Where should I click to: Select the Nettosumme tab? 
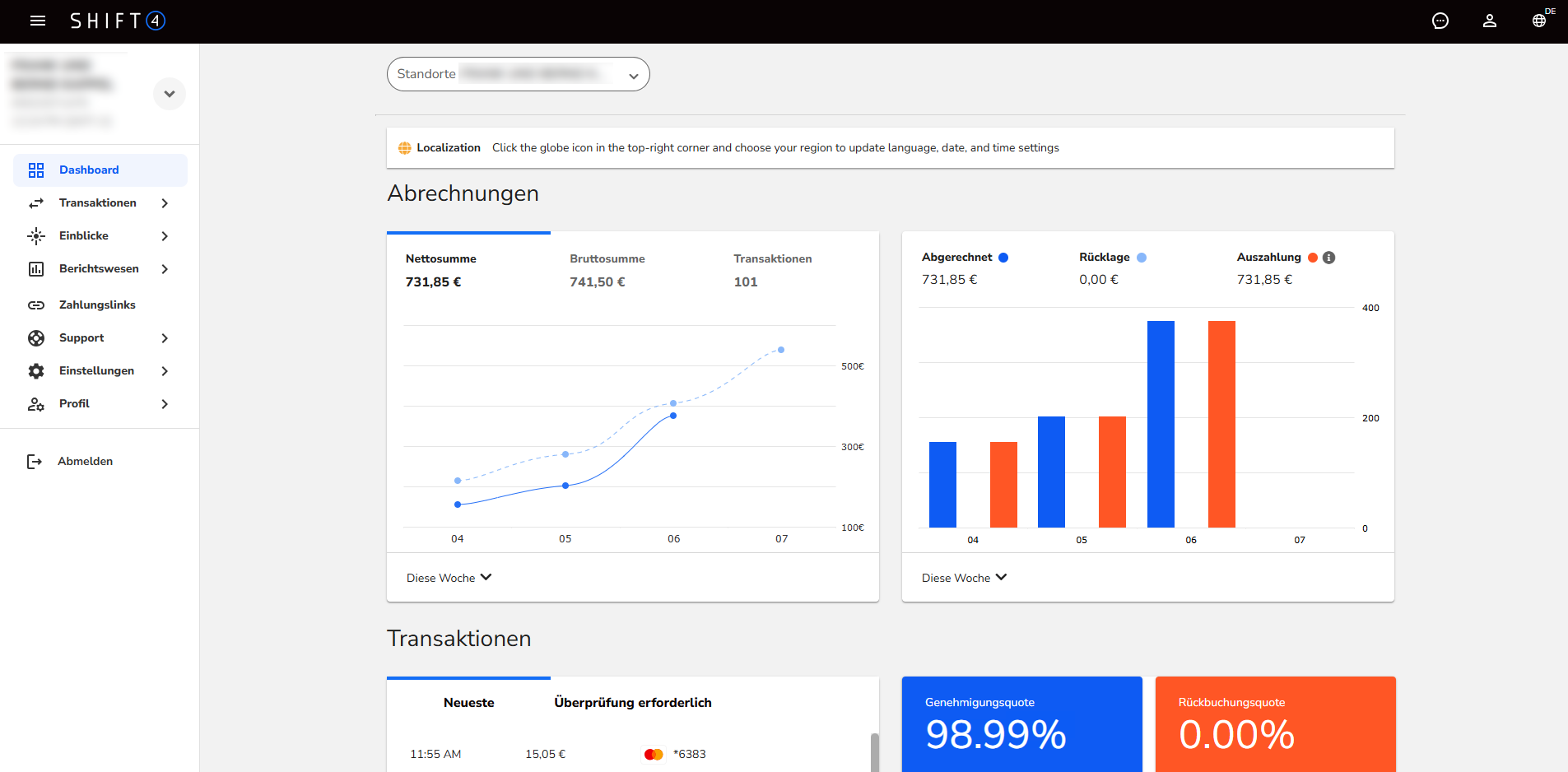[468, 270]
